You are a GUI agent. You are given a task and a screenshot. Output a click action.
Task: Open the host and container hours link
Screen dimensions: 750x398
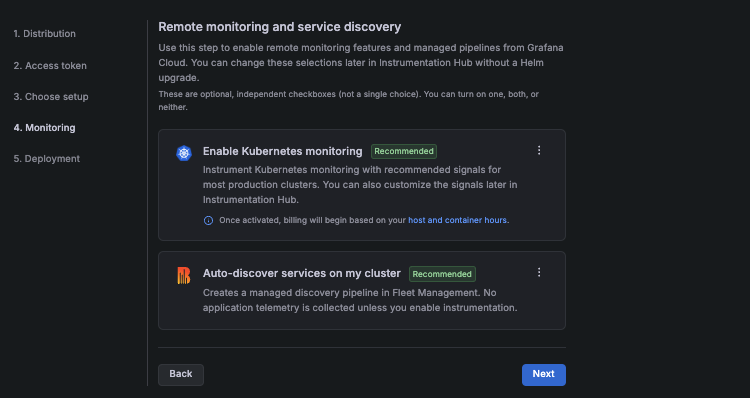(x=457, y=220)
